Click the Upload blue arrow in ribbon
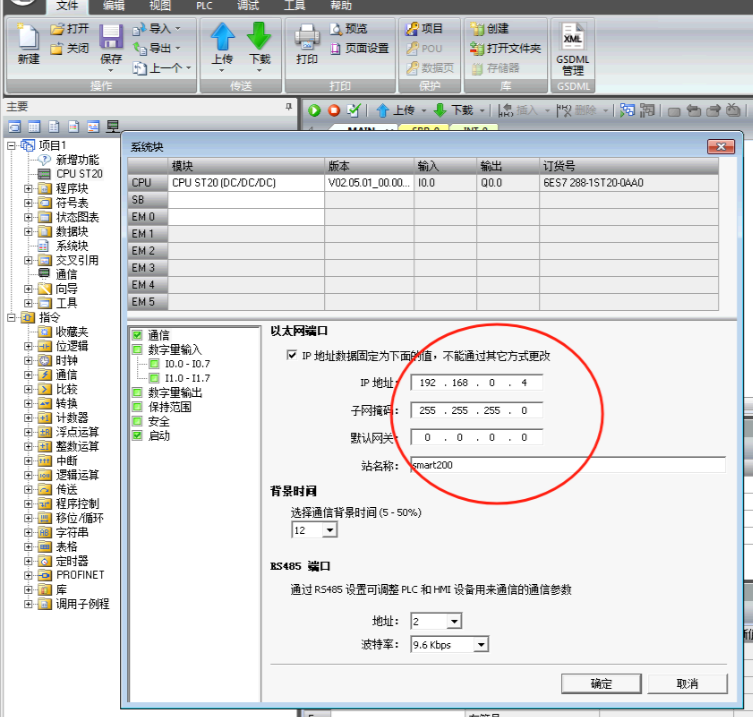The width and height of the screenshot is (753, 717). pos(222,37)
